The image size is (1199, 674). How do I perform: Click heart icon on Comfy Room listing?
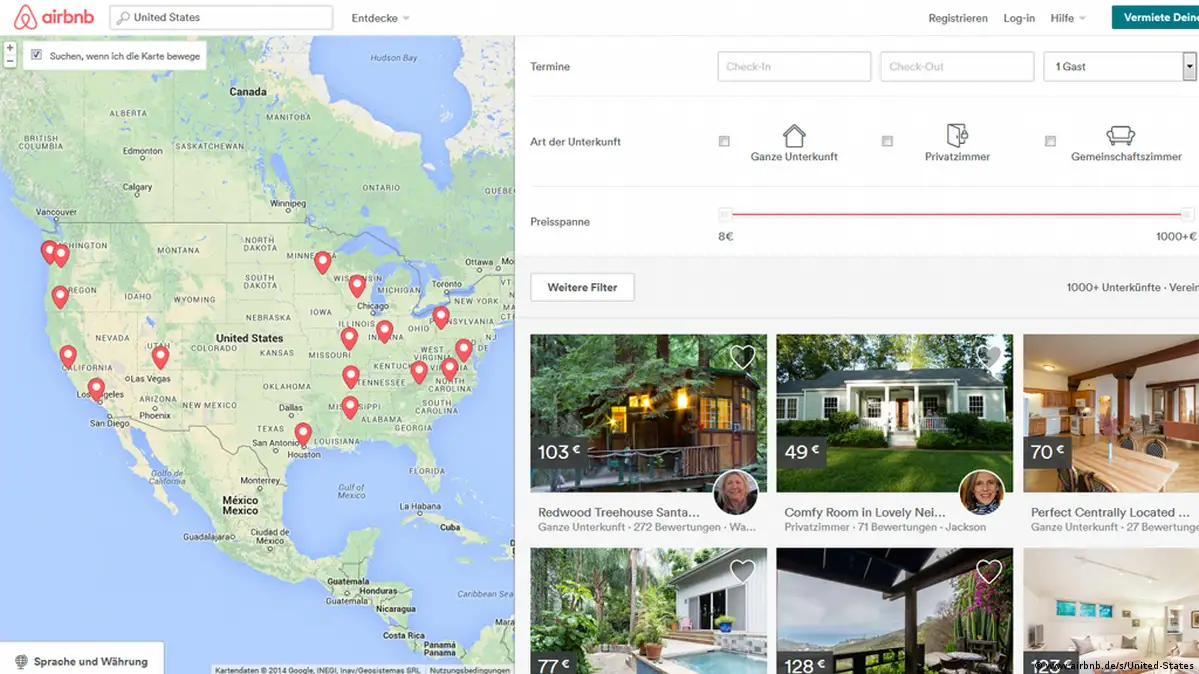tap(989, 357)
